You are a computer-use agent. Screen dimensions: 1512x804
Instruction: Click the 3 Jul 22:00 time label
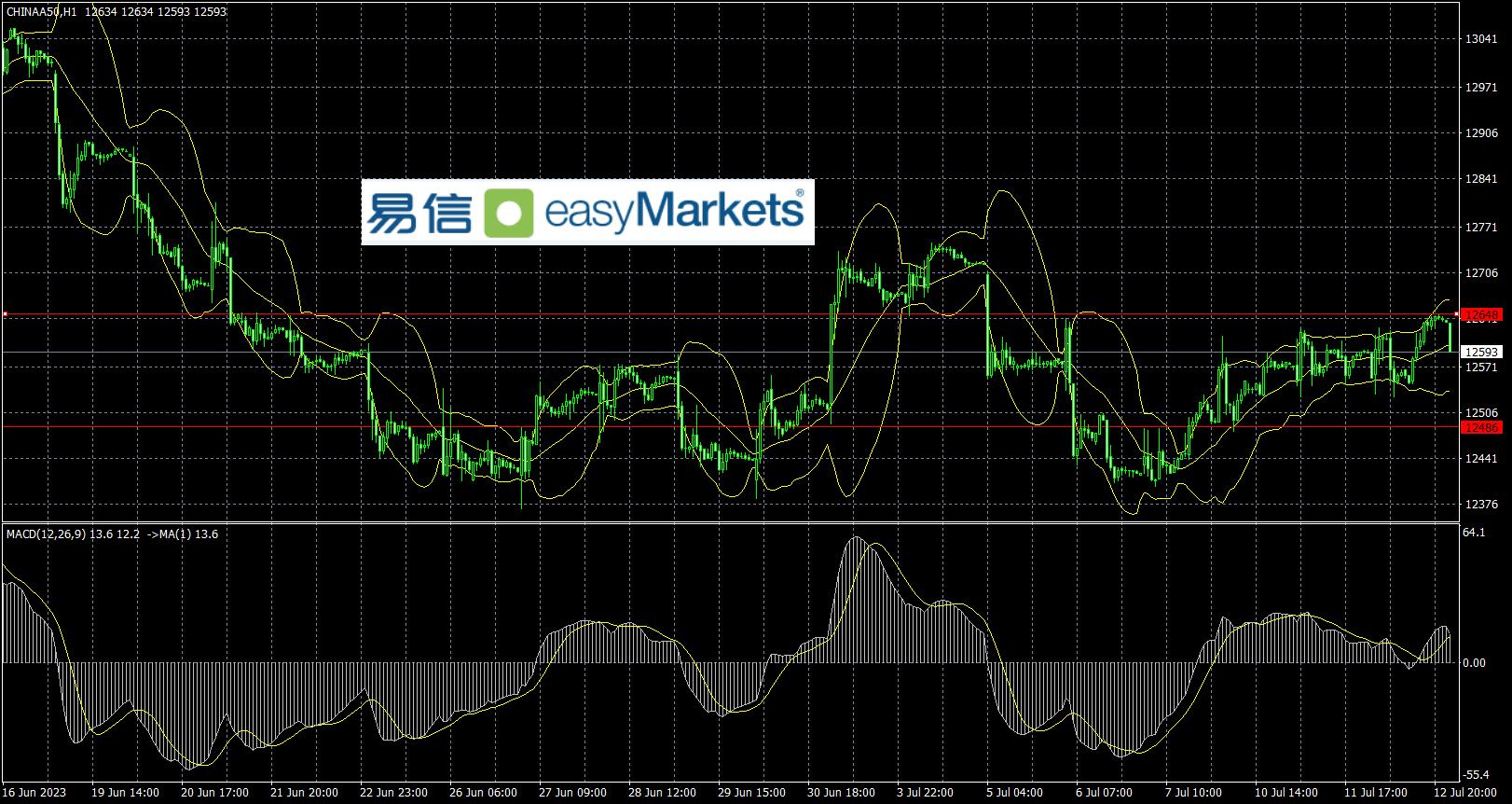(925, 793)
